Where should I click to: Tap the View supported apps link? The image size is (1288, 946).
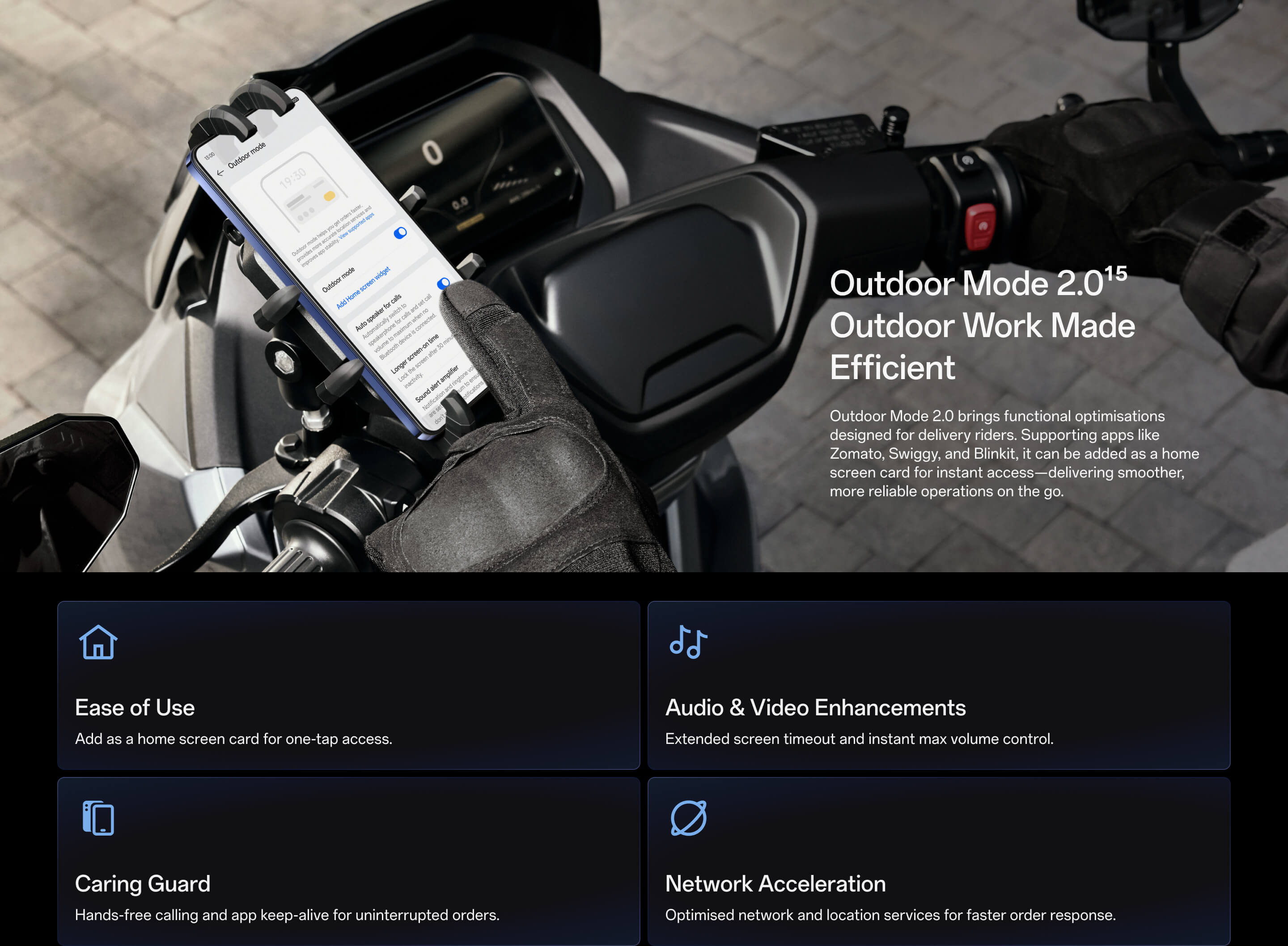[x=356, y=226]
